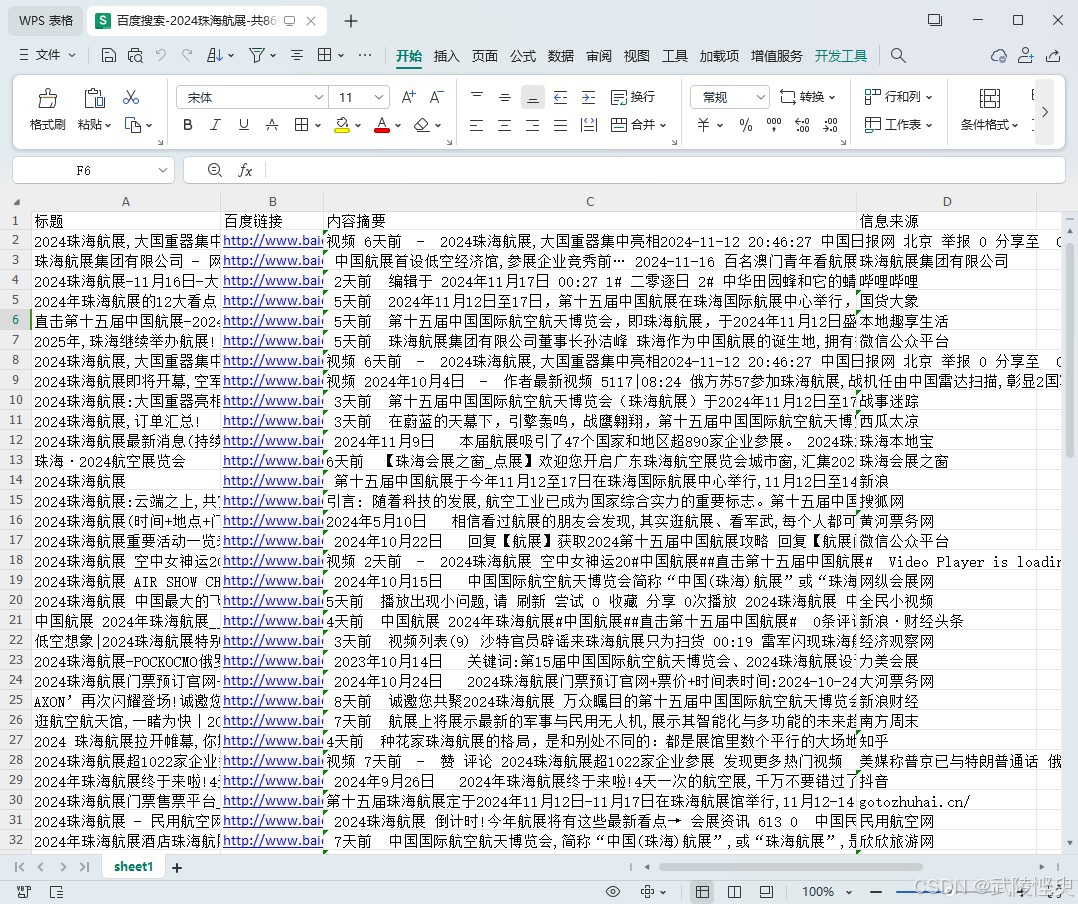Screen dimensions: 1078x904
Task: Align text right
Action: pyautogui.click(x=532, y=125)
